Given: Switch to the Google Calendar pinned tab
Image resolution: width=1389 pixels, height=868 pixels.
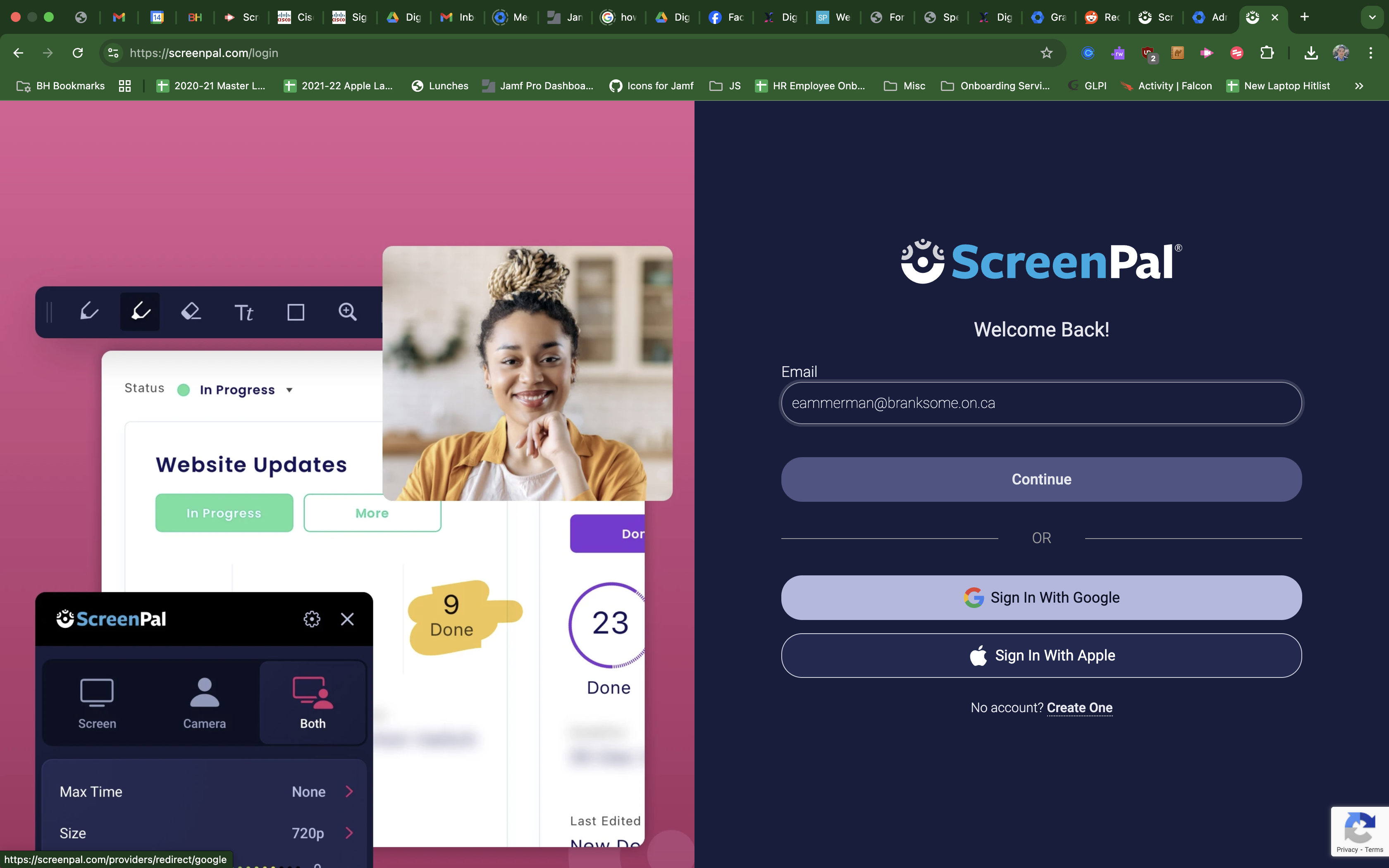Looking at the screenshot, I should tap(157, 17).
